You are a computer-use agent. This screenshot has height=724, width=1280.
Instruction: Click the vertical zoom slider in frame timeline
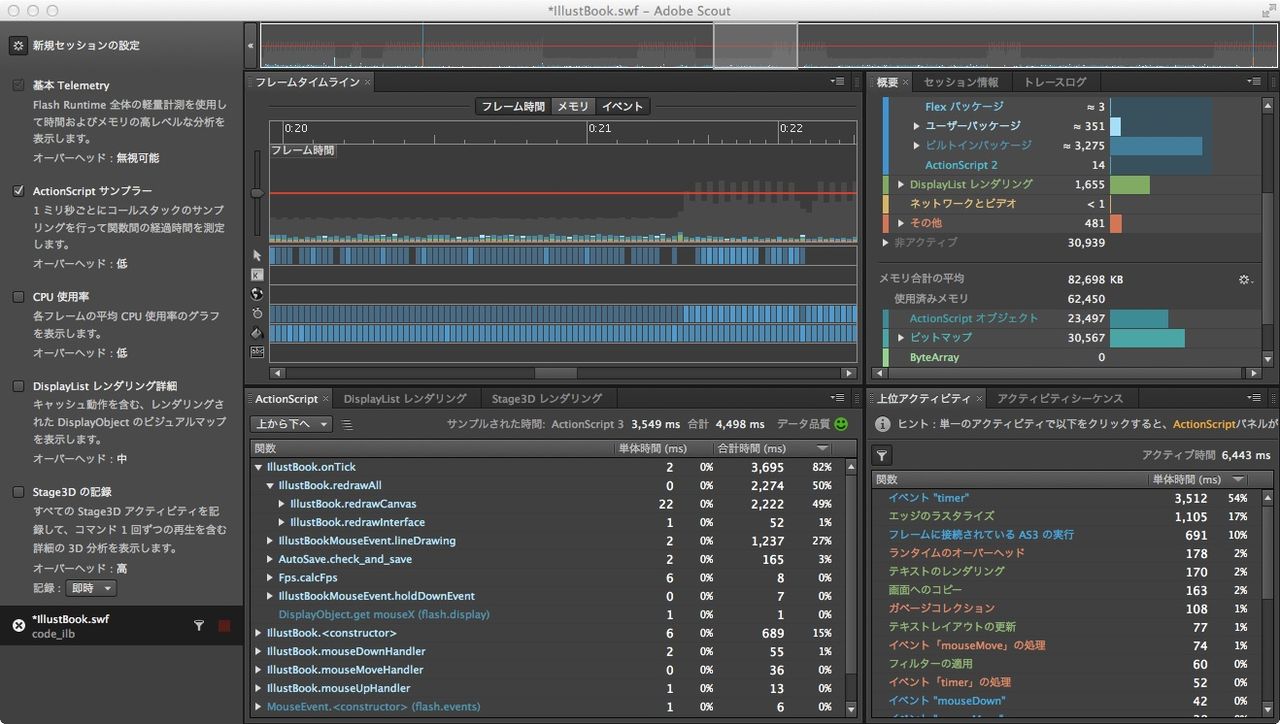pos(257,193)
